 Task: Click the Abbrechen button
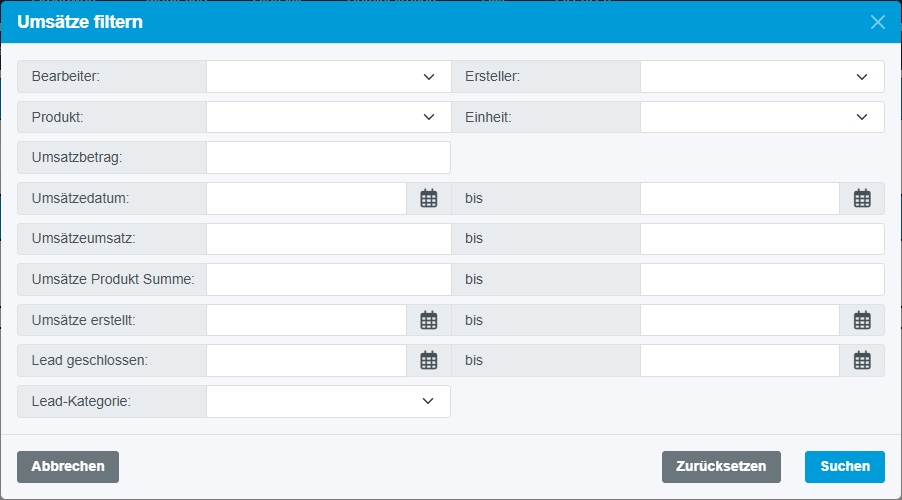pyautogui.click(x=68, y=466)
